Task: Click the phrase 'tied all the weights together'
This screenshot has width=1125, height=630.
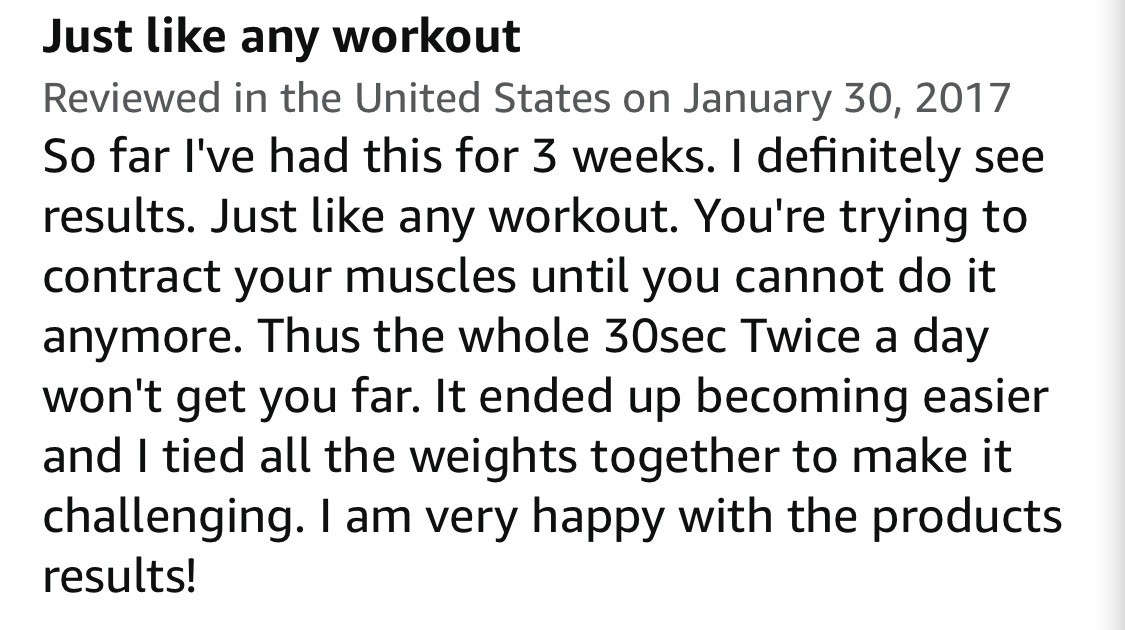Action: (471, 457)
